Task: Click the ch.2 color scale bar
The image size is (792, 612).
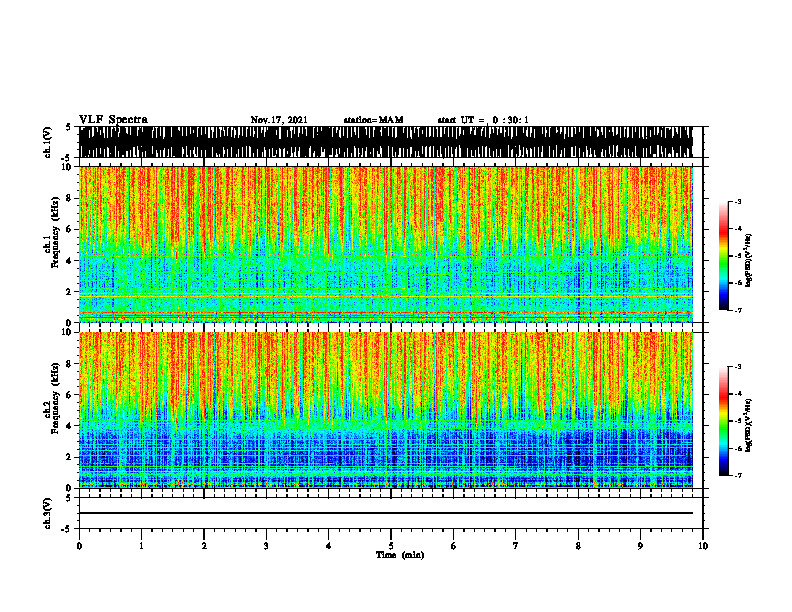Action: (x=724, y=421)
